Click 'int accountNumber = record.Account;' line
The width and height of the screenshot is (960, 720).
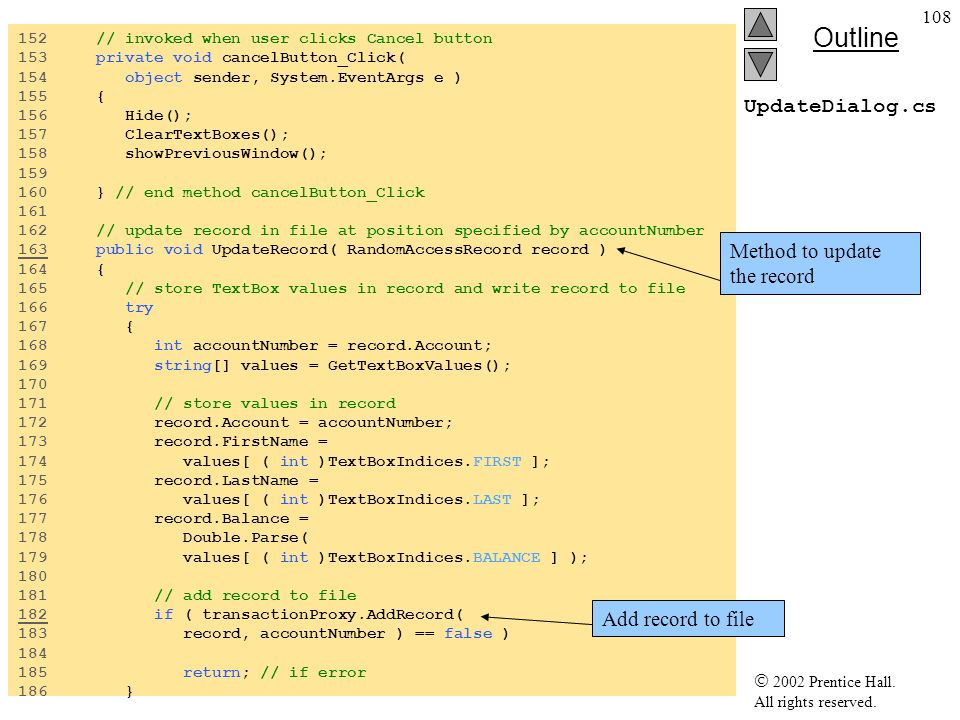click(x=323, y=346)
